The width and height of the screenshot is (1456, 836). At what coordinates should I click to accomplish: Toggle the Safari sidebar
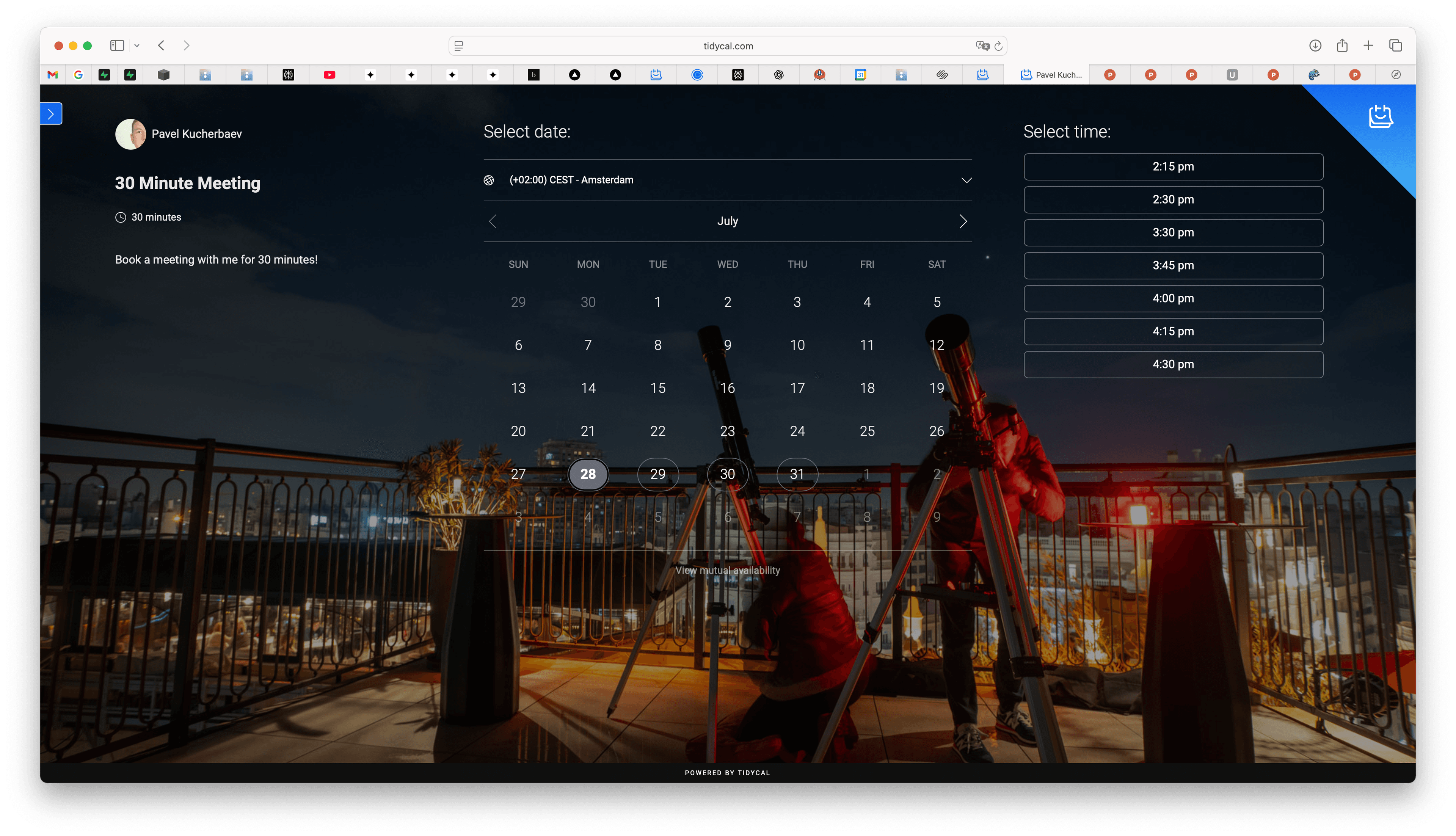pyautogui.click(x=117, y=45)
